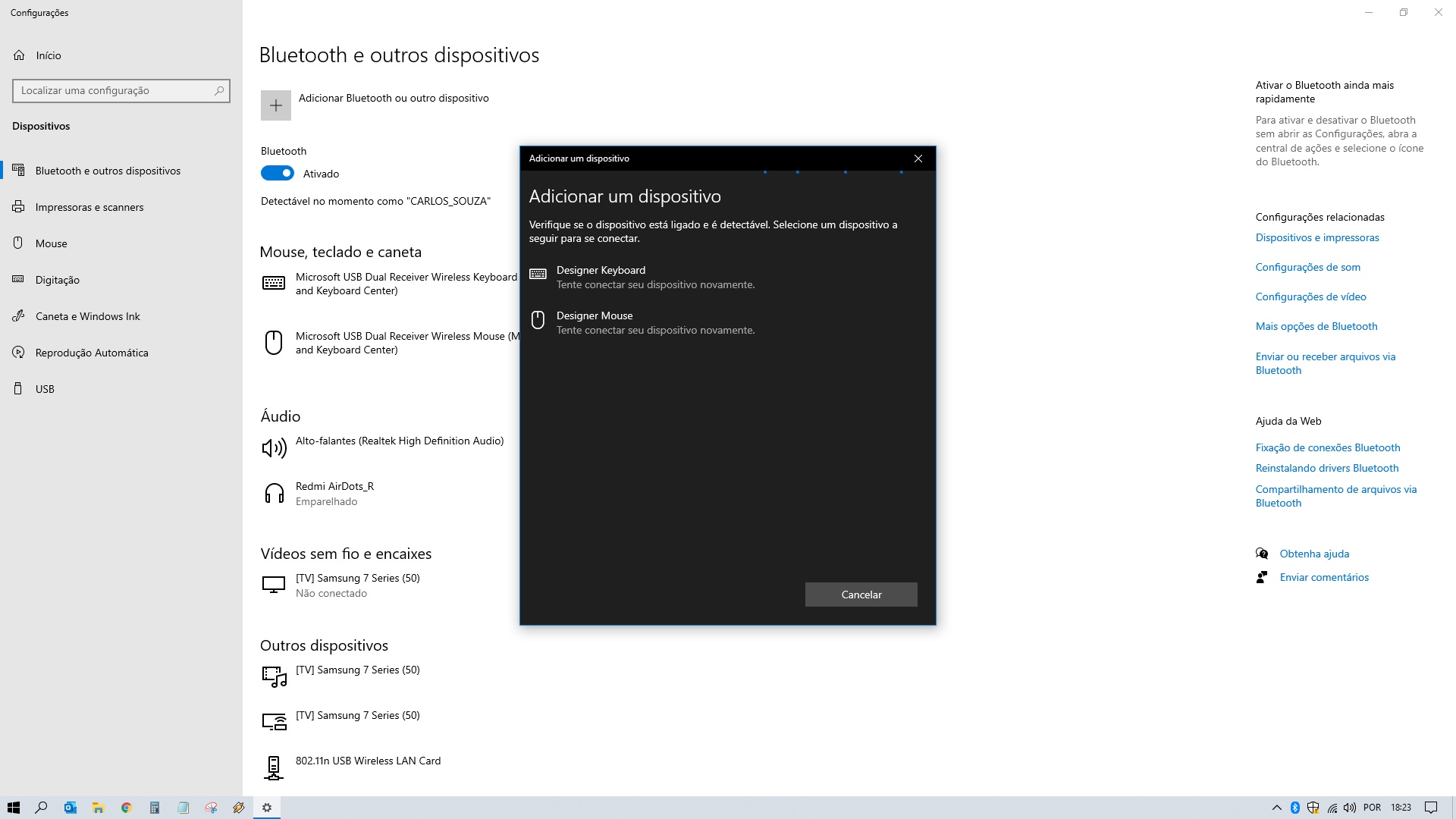Go to Mouse settings page
Viewport: 1456px width, 819px height.
tap(51, 243)
